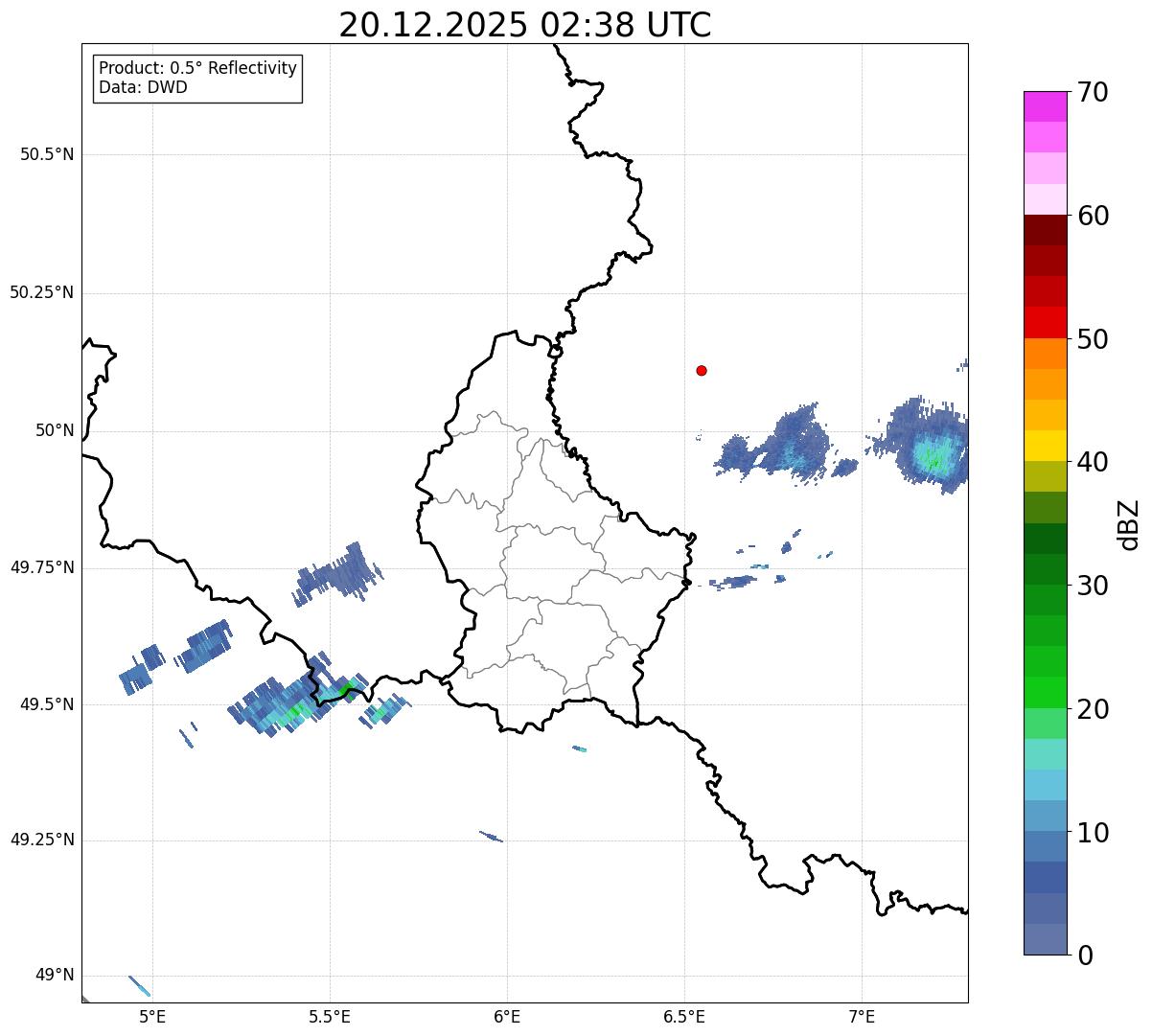Click the 49°N latitude label

point(55,975)
